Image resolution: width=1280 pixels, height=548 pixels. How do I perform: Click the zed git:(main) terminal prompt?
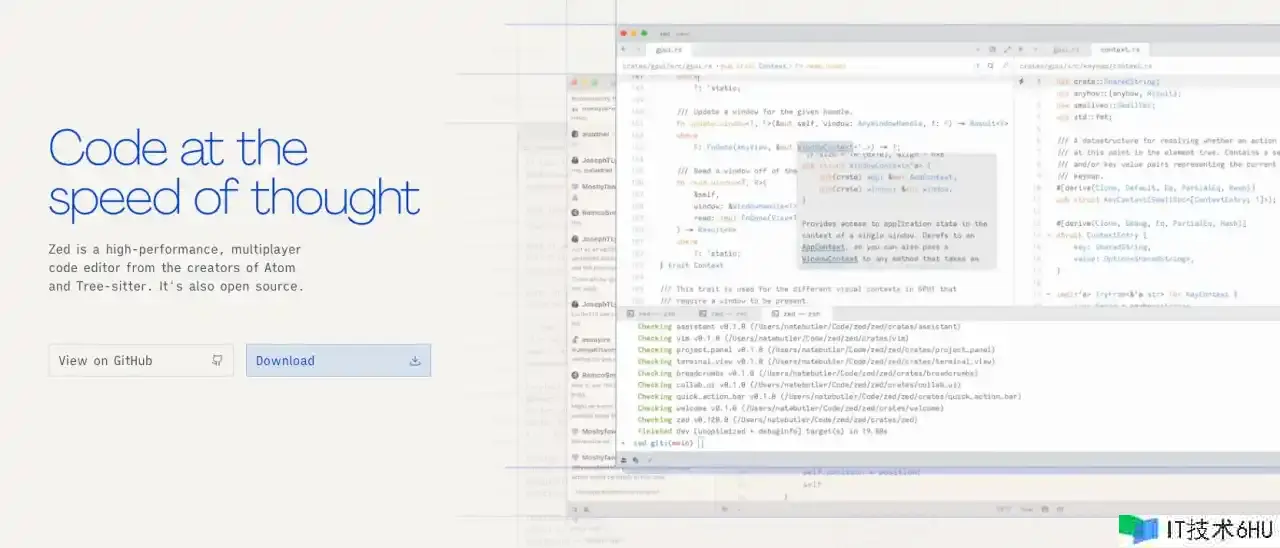[663, 443]
